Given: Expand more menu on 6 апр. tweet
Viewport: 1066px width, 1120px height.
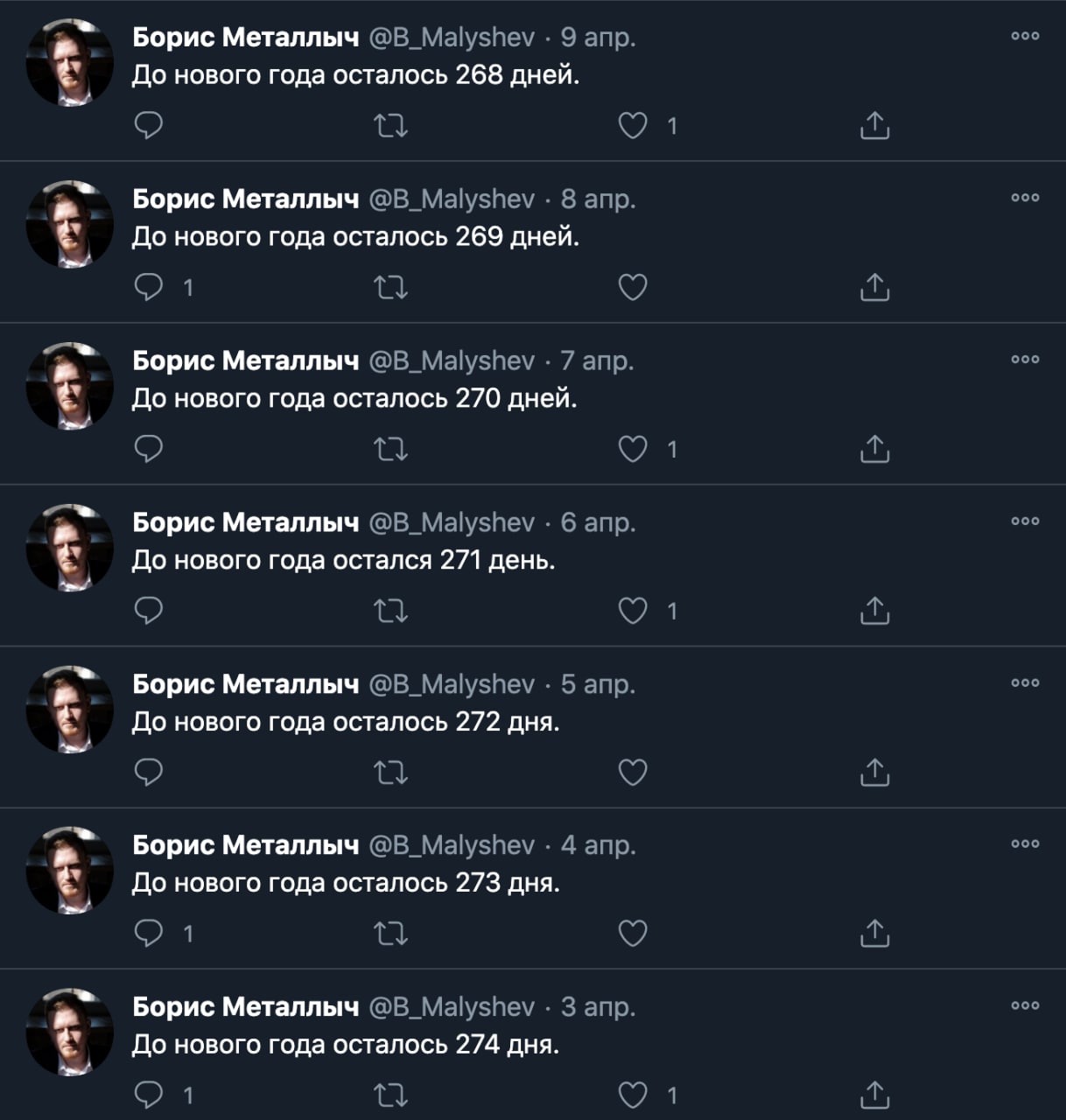Looking at the screenshot, I should (x=1025, y=521).
